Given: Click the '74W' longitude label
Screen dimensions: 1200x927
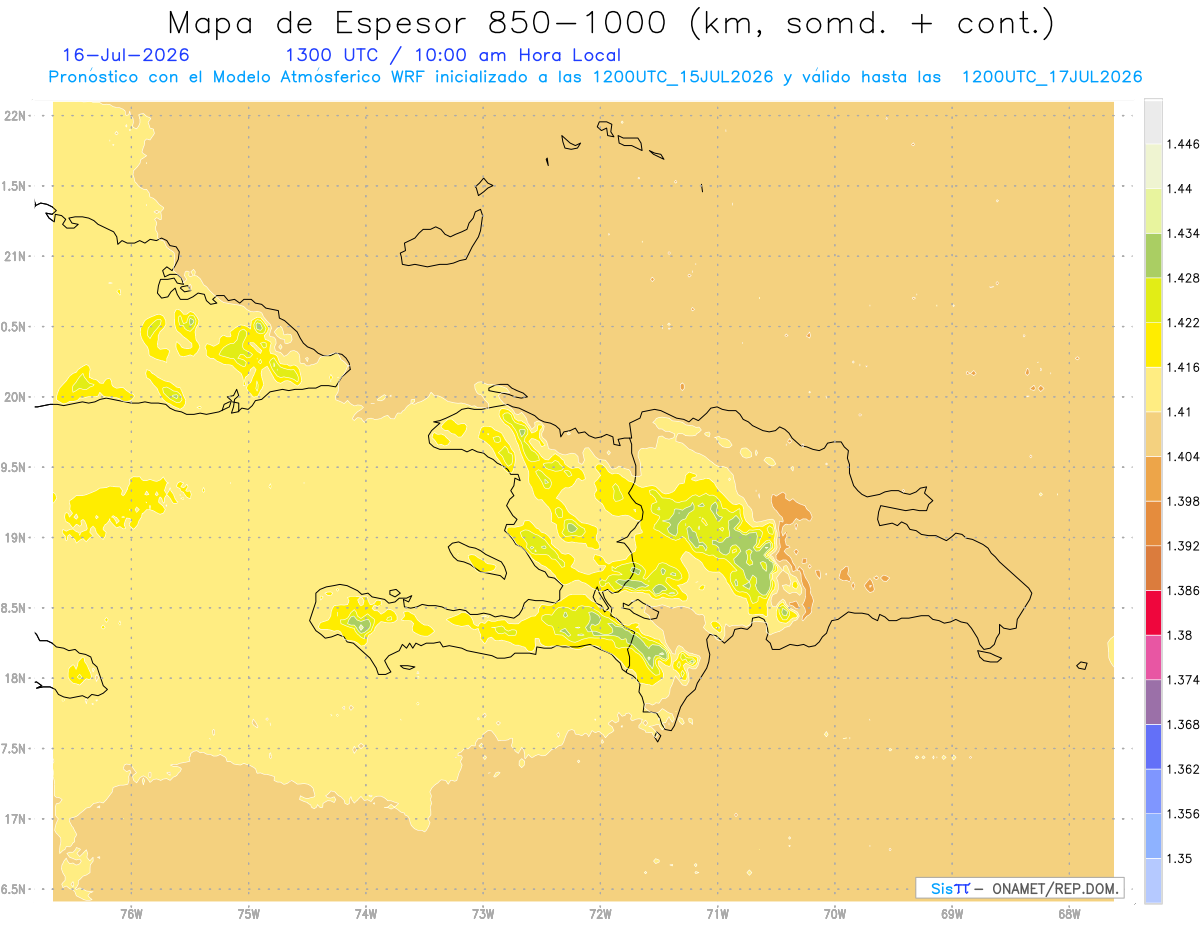Looking at the screenshot, I should 366,914.
